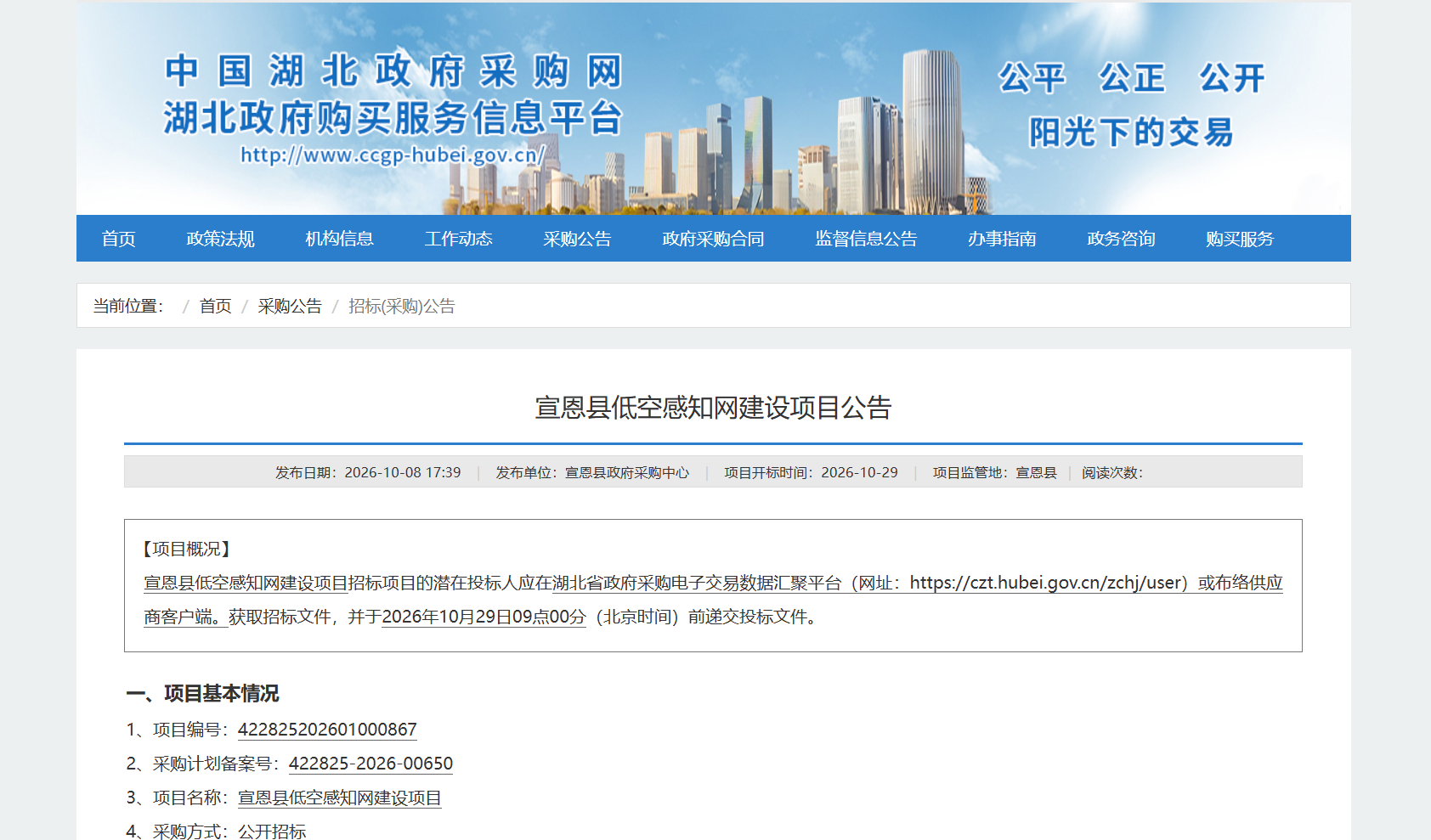
Task: Click plan filing number 422825-2026-00650
Action: (x=370, y=764)
